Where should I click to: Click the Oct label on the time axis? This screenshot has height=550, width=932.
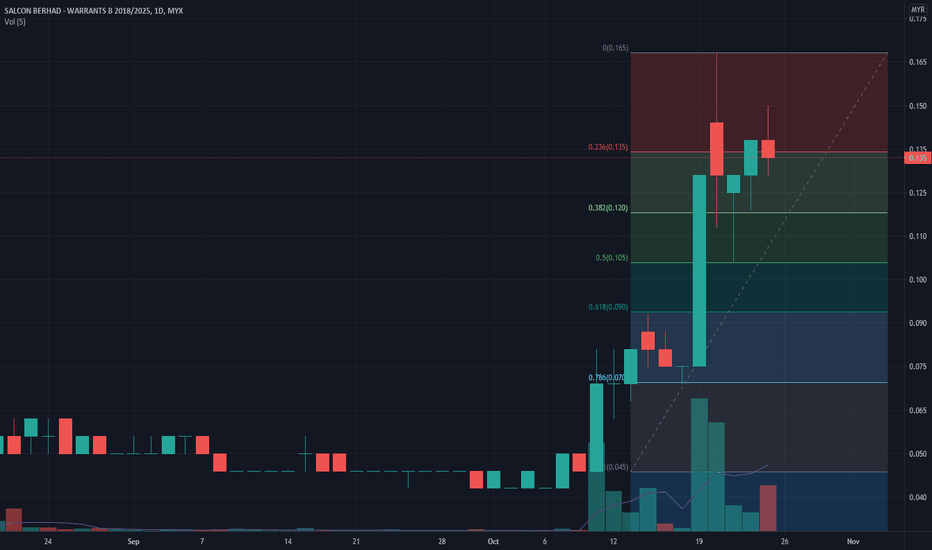(493, 542)
